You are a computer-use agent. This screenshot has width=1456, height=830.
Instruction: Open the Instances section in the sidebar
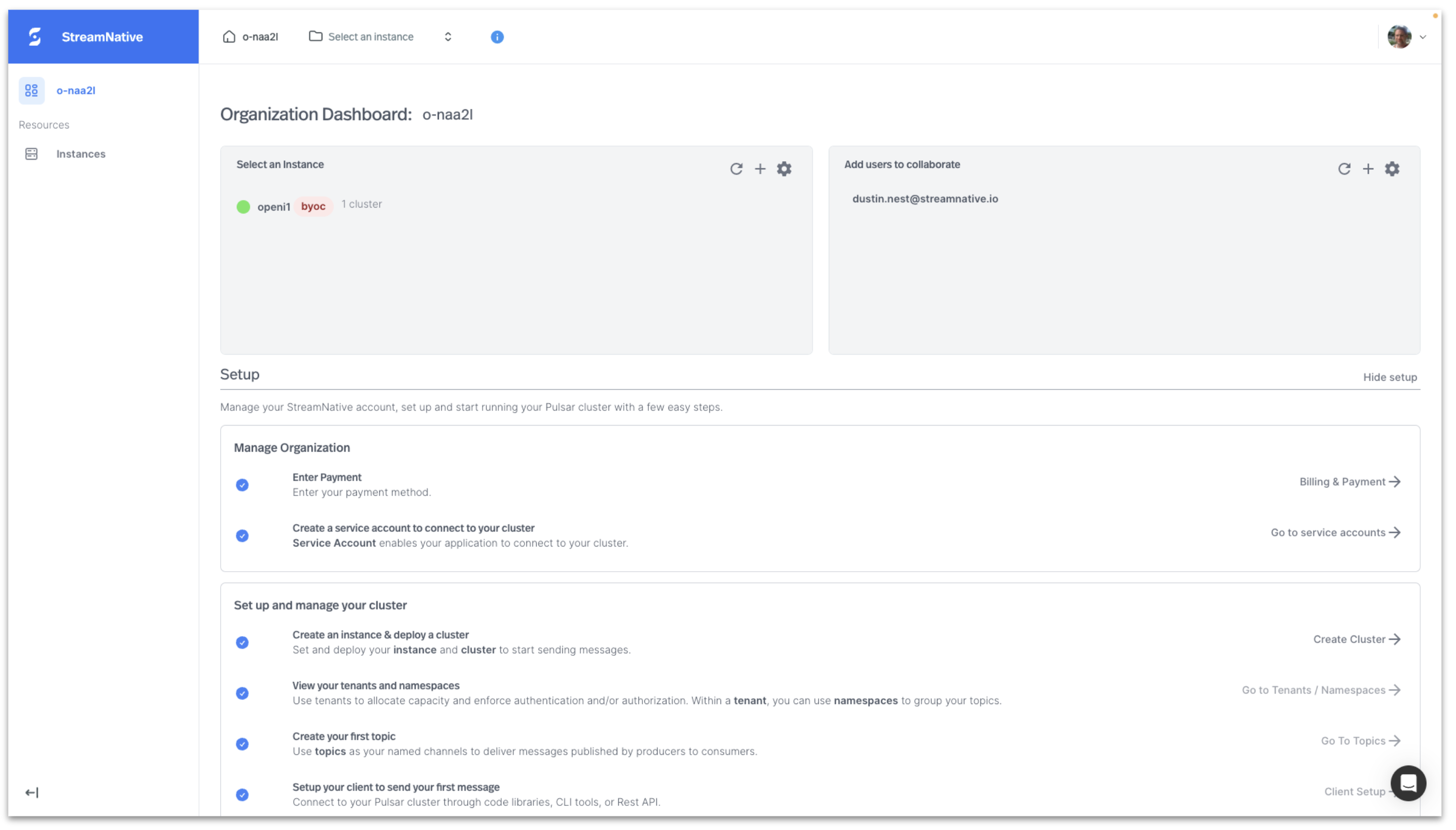pyautogui.click(x=81, y=153)
